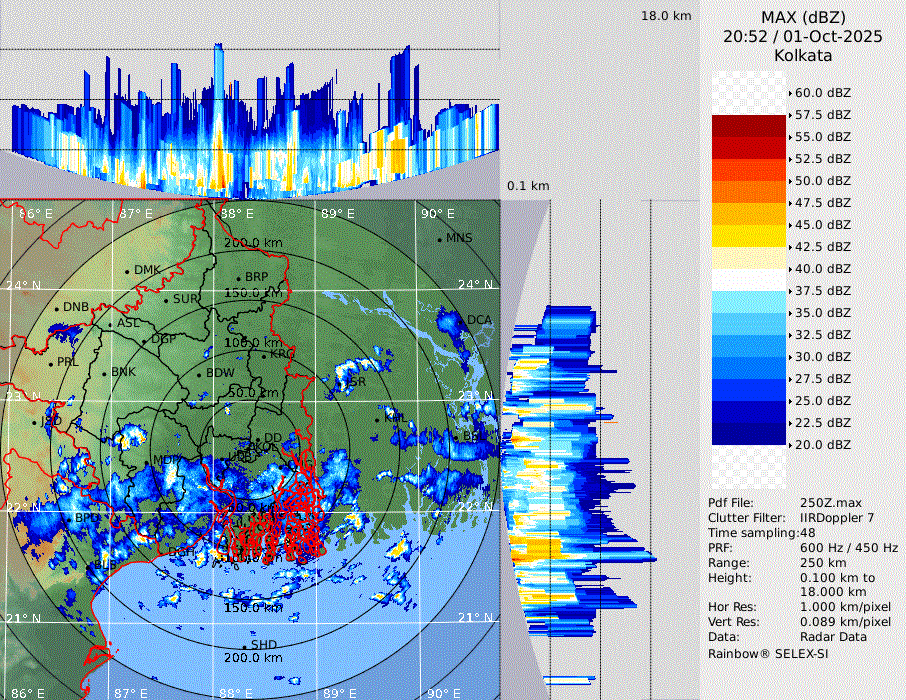Screen dimensions: 906x700
Task: Click the arrow tick beside 20.0 dBZ
Action: (790, 445)
